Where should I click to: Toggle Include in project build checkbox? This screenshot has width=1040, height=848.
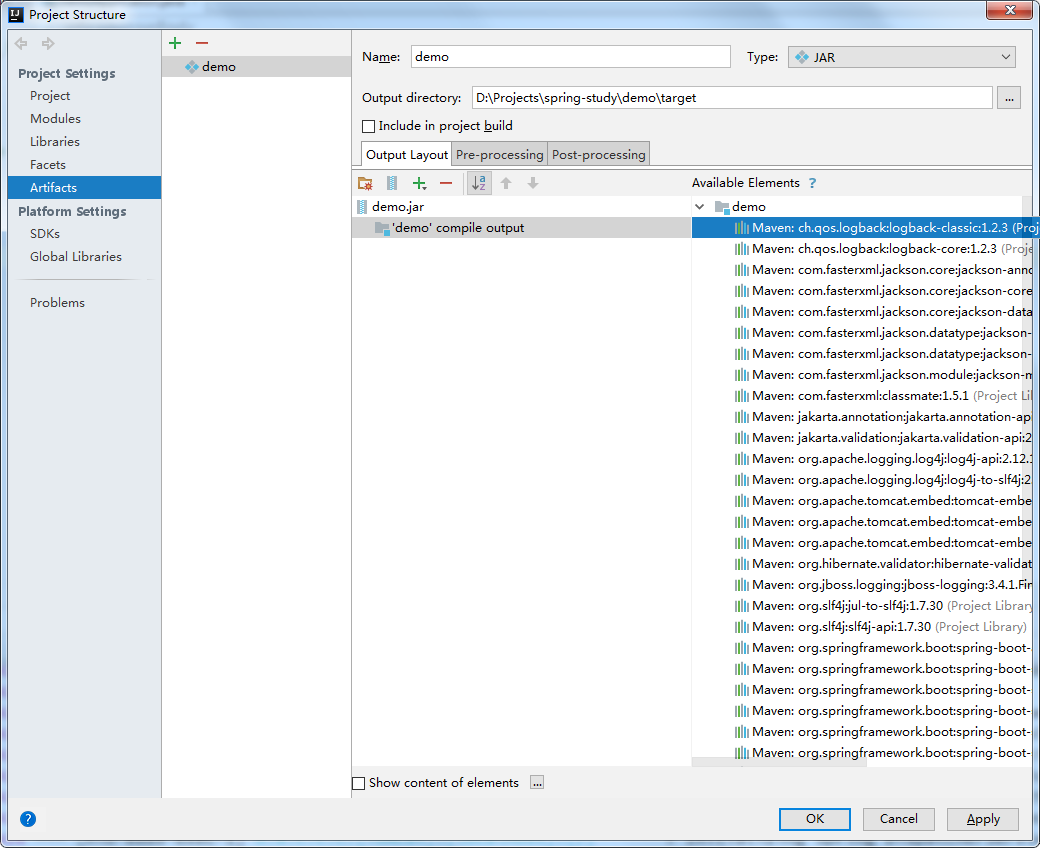(368, 126)
